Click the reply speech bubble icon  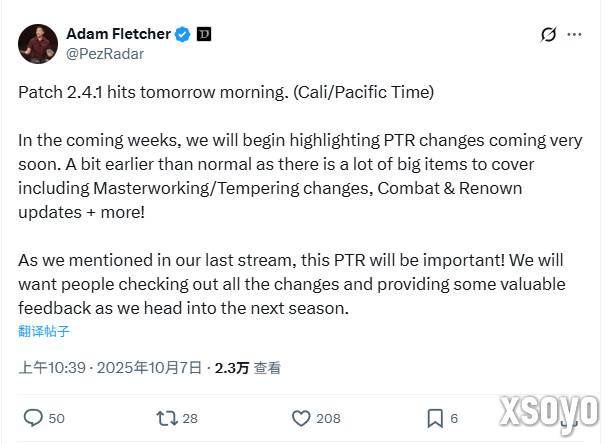[32, 418]
